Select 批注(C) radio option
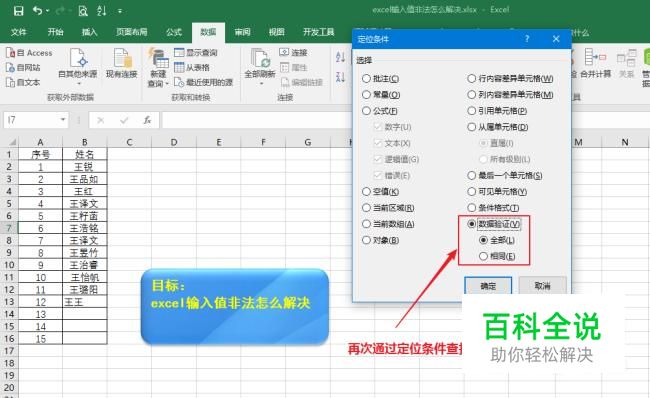 point(381,78)
